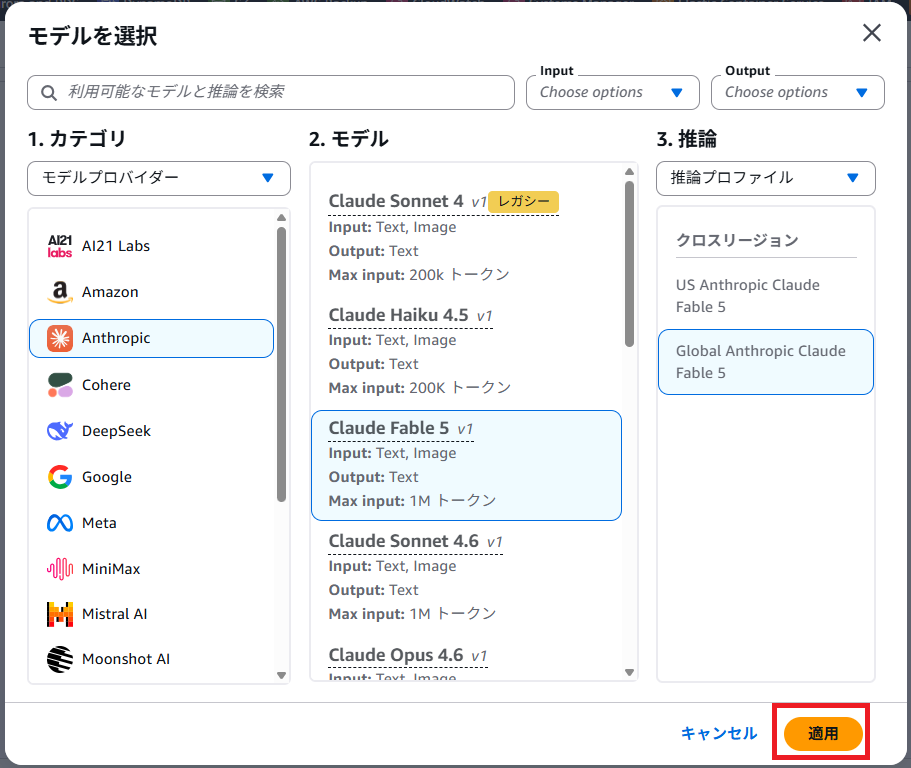The image size is (911, 768).
Task: Click the キャンセル cancel link
Action: [719, 733]
